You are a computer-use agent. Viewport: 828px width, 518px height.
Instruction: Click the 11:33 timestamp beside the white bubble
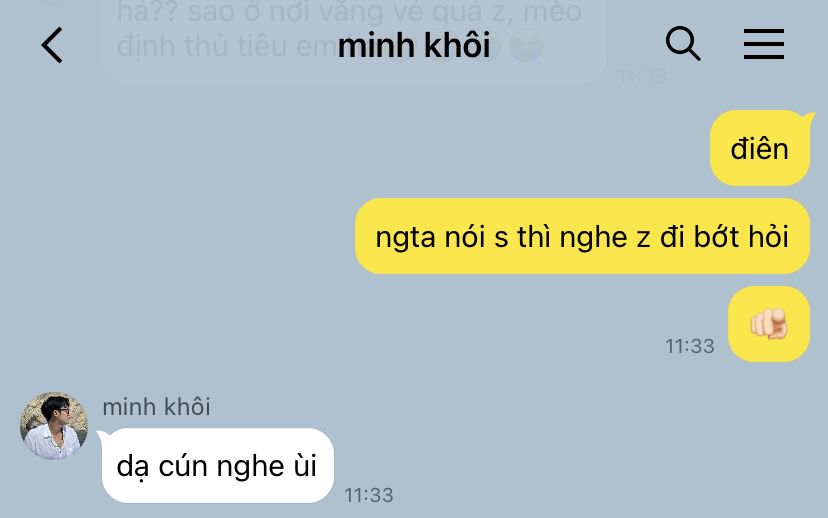point(369,495)
